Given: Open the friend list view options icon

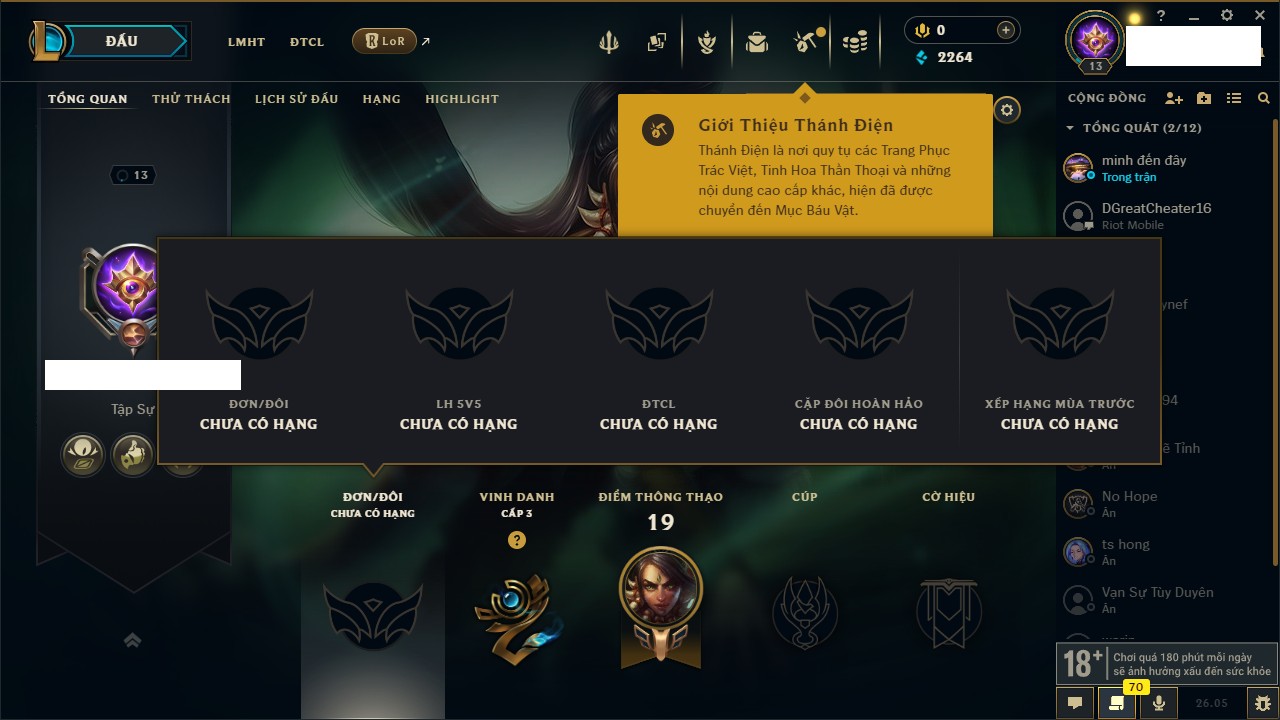Looking at the screenshot, I should click(1234, 98).
